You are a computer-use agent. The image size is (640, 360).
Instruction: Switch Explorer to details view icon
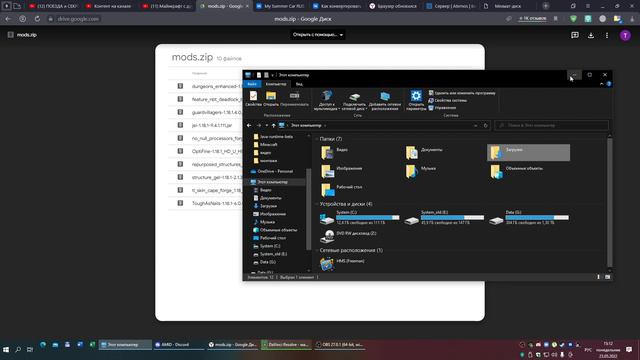(x=598, y=277)
